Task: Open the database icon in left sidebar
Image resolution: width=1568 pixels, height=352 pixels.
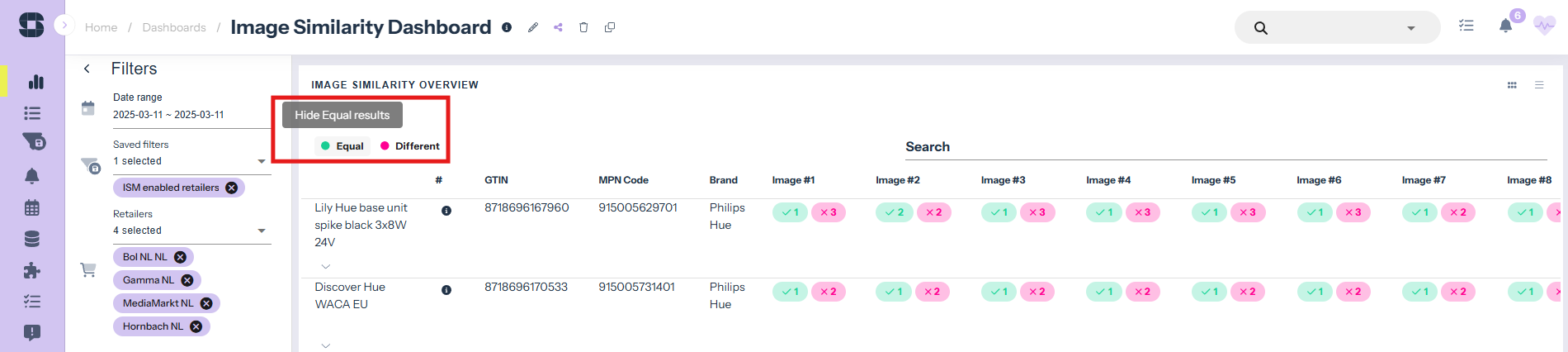Action: (32, 239)
